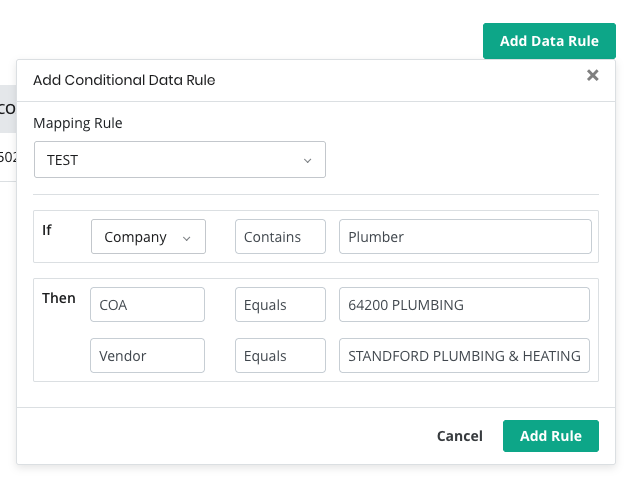
Task: Select the Vendor field box
Action: coord(148,356)
